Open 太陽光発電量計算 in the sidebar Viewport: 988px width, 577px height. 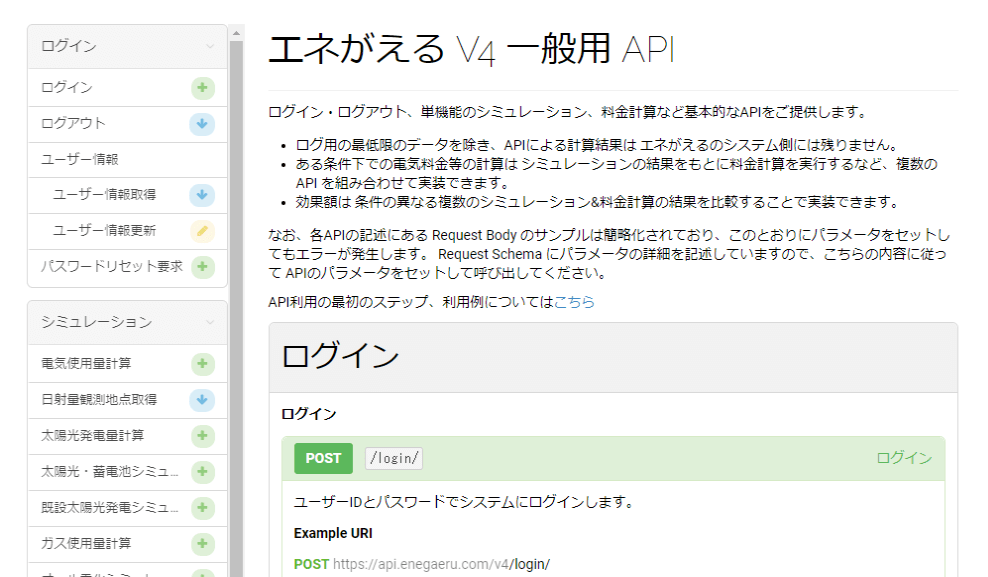point(127,435)
